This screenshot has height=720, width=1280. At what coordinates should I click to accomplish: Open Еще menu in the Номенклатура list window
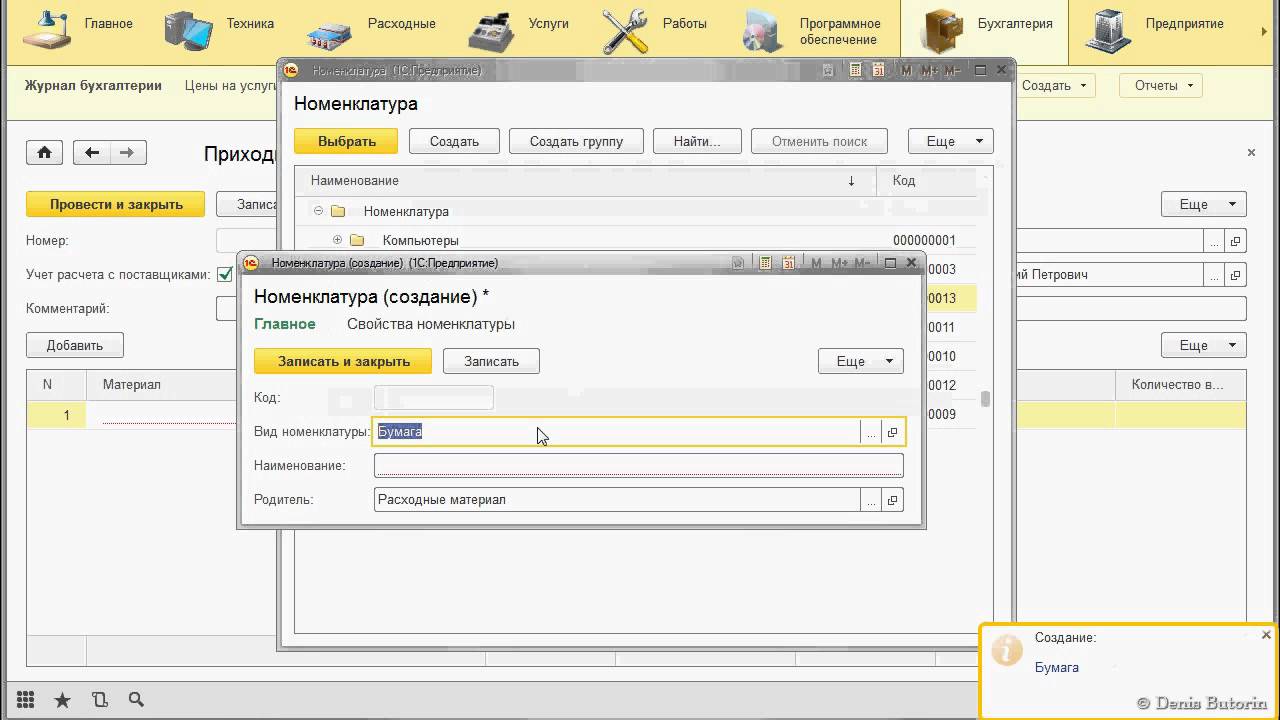(950, 141)
